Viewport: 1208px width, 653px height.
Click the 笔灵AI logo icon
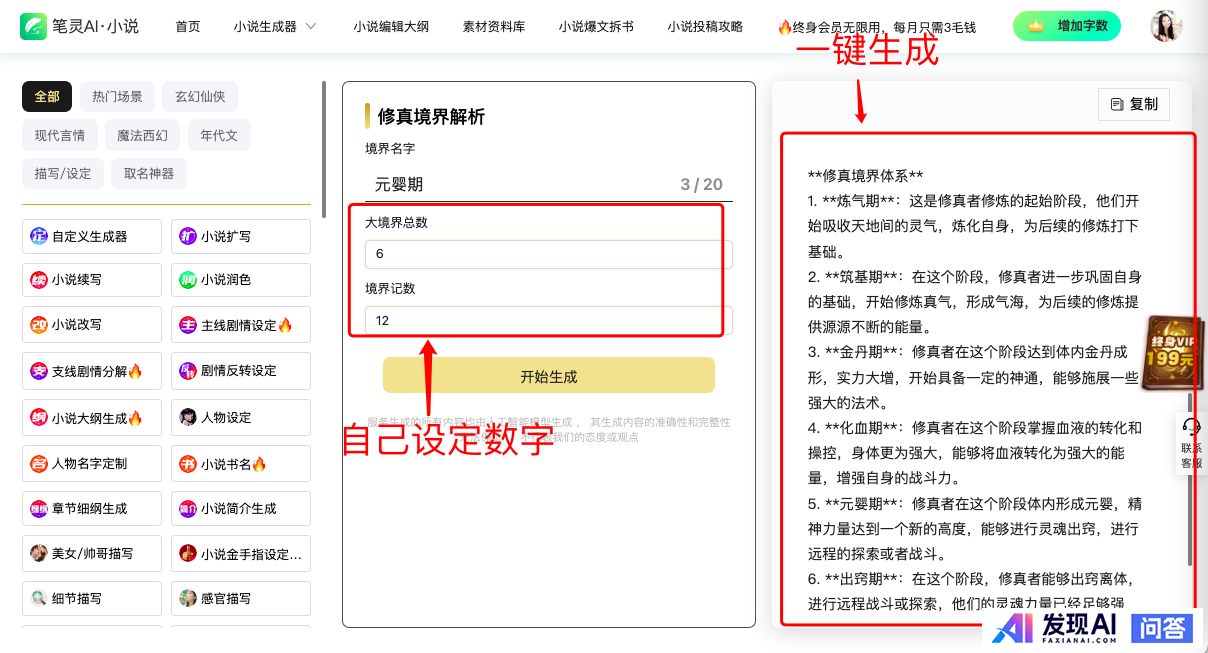coord(34,26)
